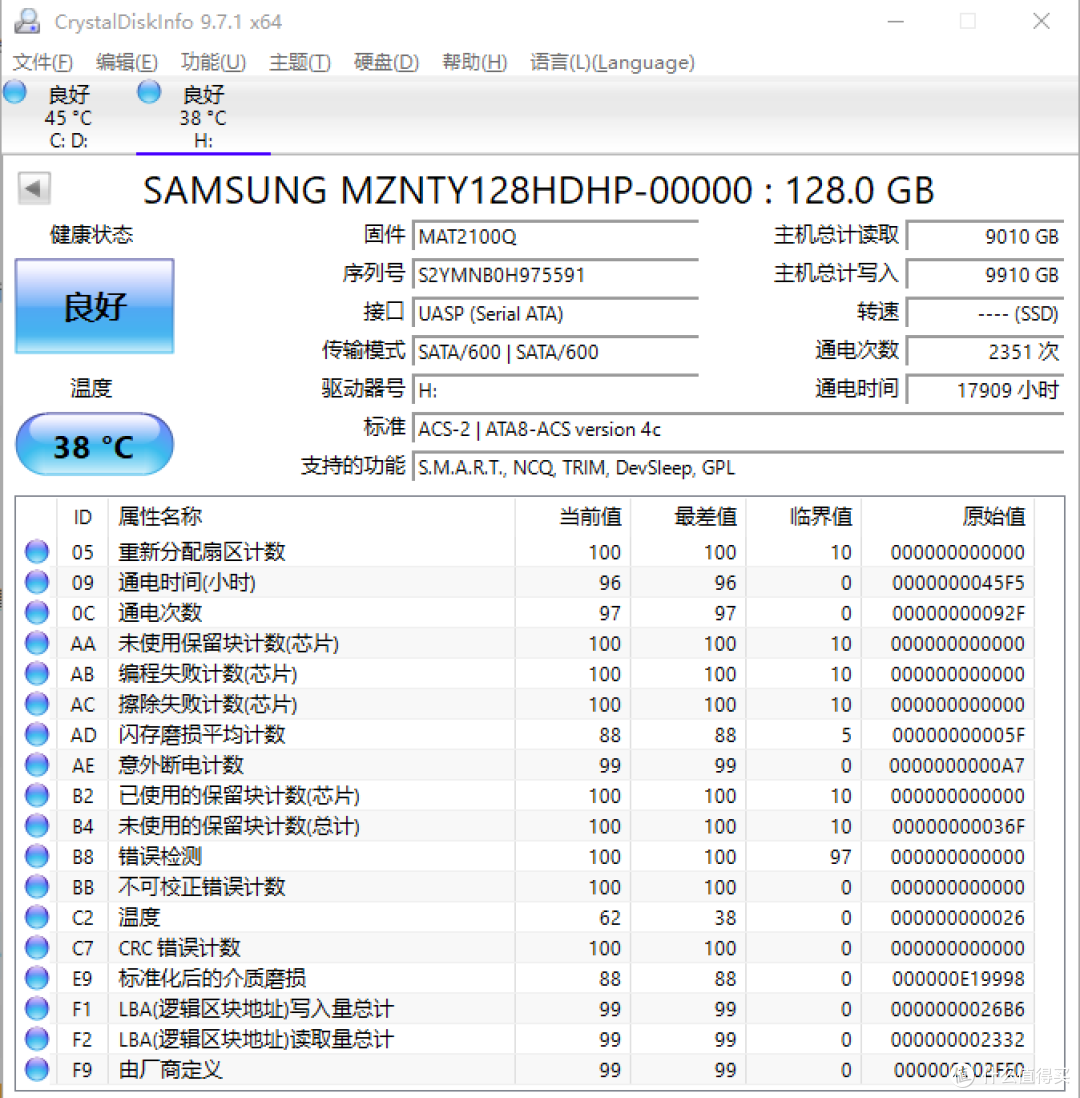Click status orb of attribute B4 row
Viewport: 1080px width, 1098px height.
point(37,826)
